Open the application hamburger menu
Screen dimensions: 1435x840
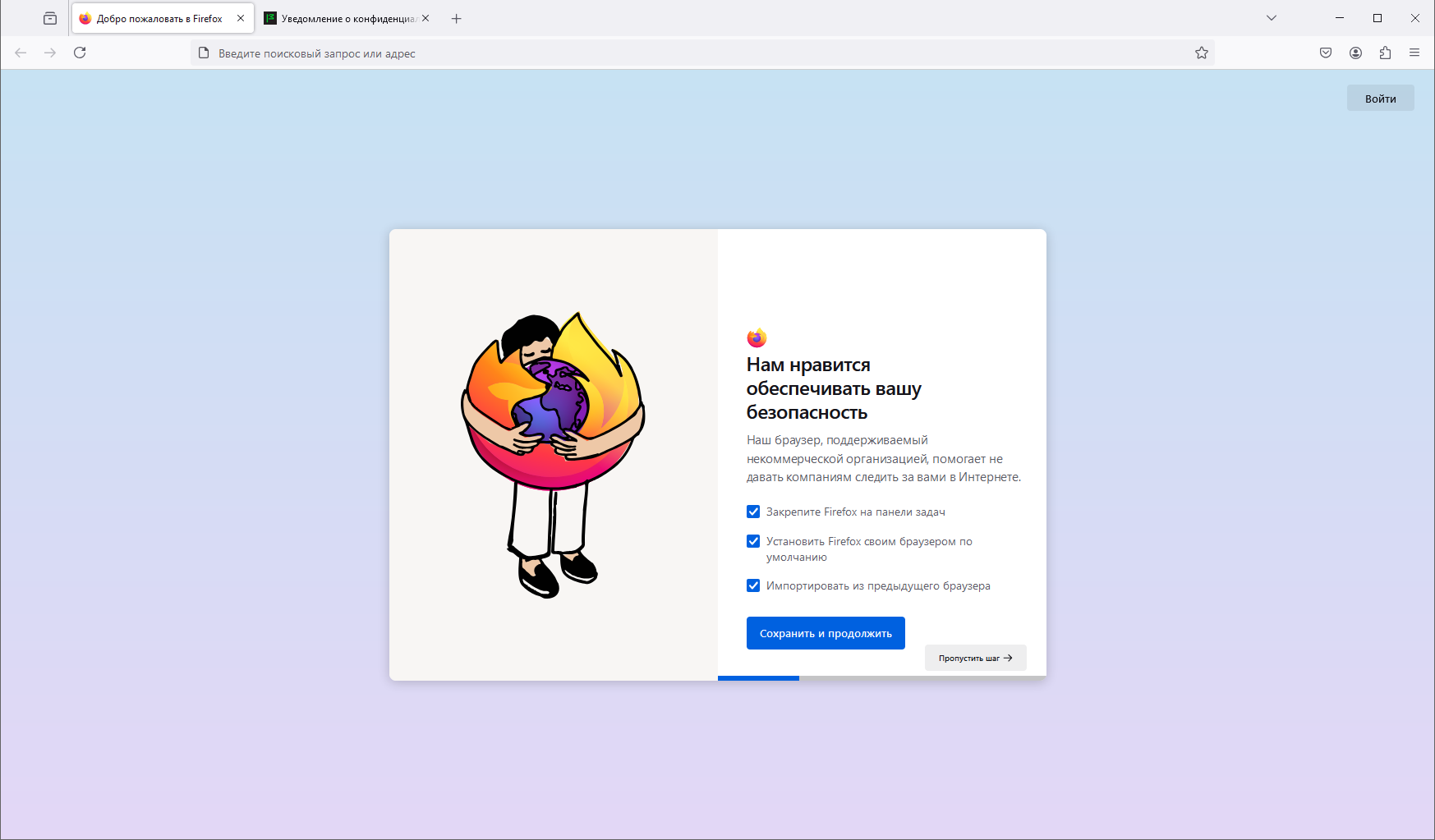[x=1414, y=53]
